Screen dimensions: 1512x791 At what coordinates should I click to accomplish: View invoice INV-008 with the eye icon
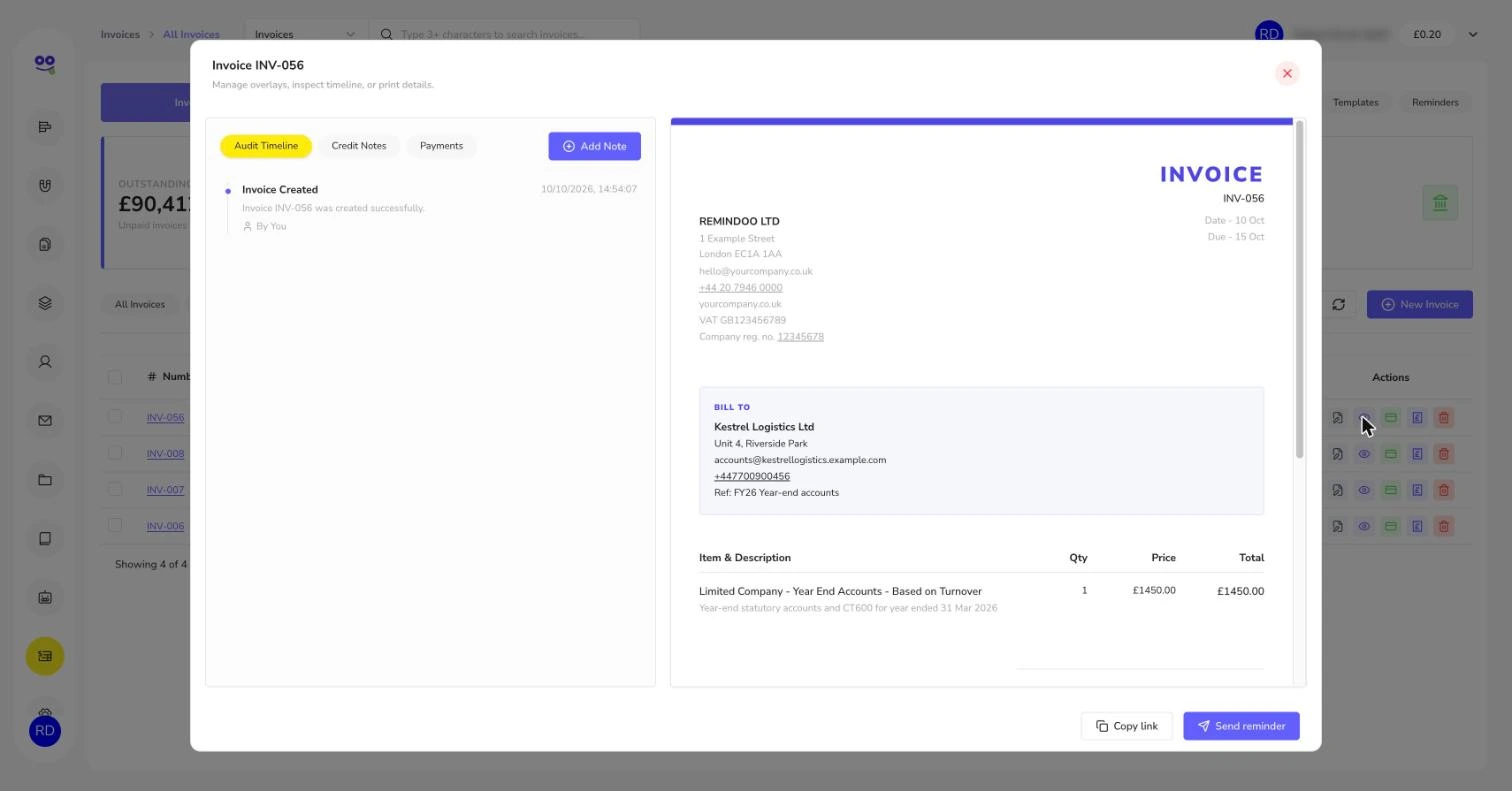(1364, 454)
